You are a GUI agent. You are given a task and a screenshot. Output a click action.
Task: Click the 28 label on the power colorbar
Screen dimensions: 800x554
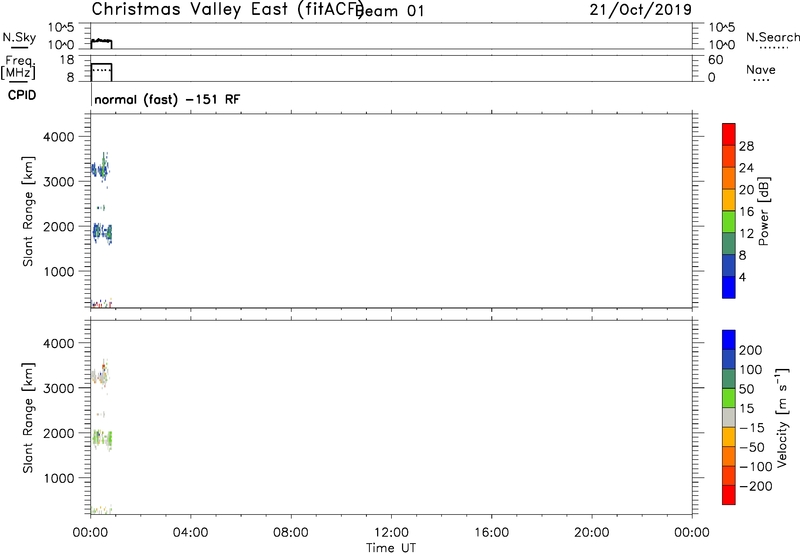click(746, 146)
